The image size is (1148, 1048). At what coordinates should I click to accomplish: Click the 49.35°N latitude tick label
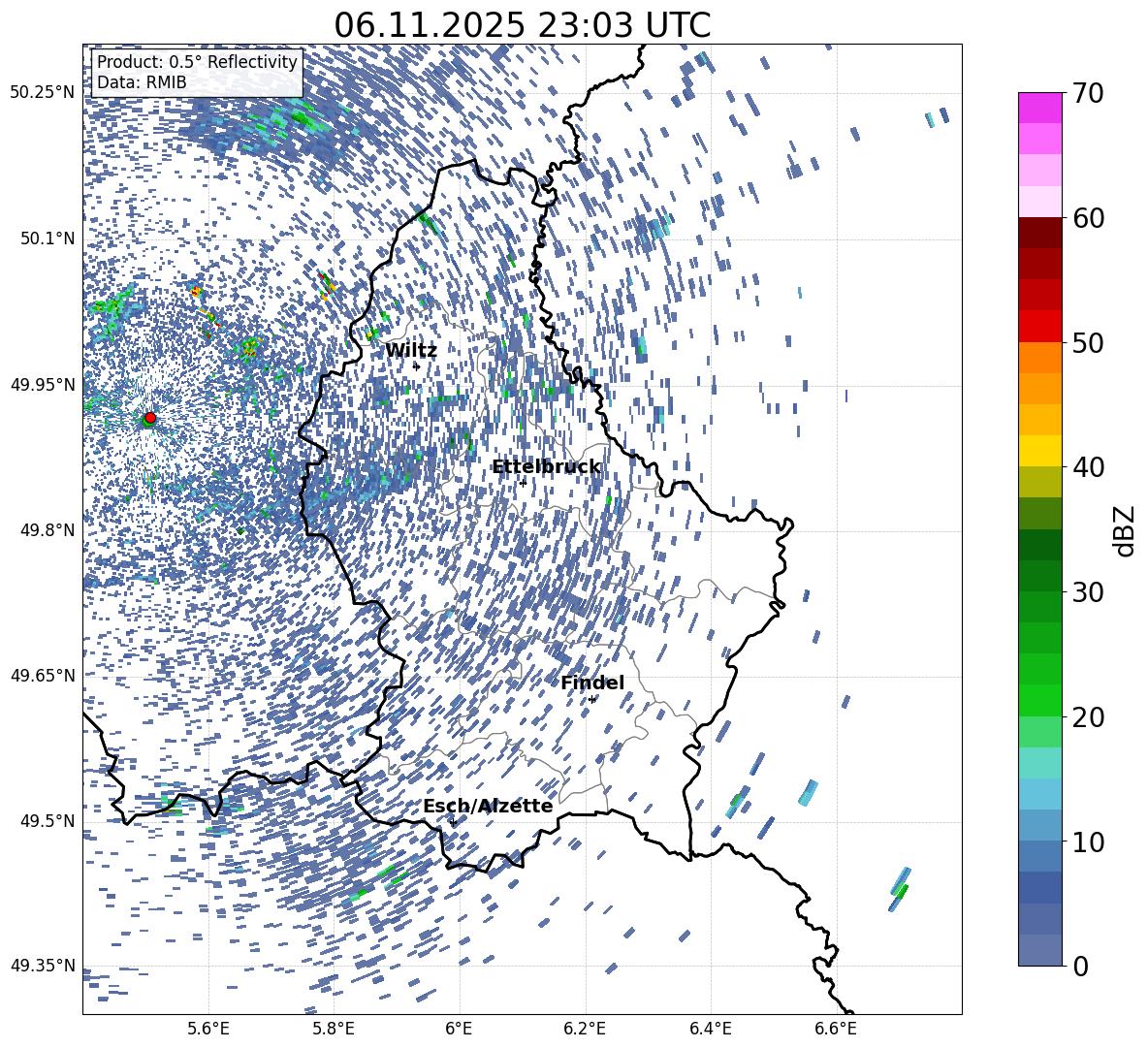pos(43,966)
